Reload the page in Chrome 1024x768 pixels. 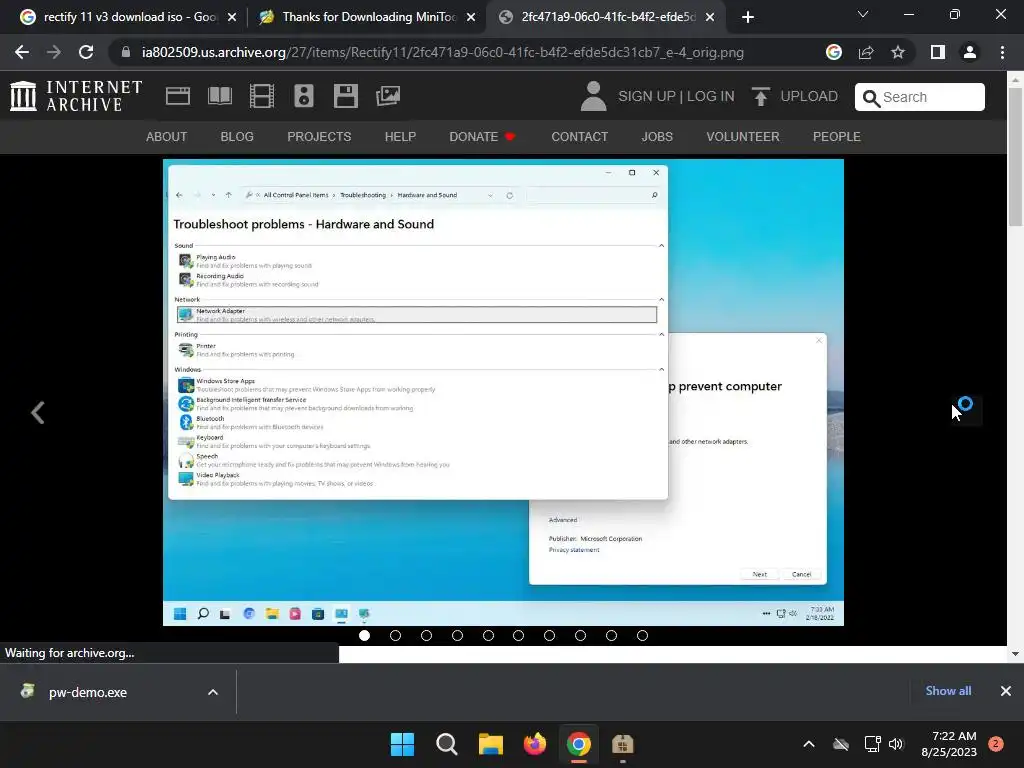(x=86, y=52)
